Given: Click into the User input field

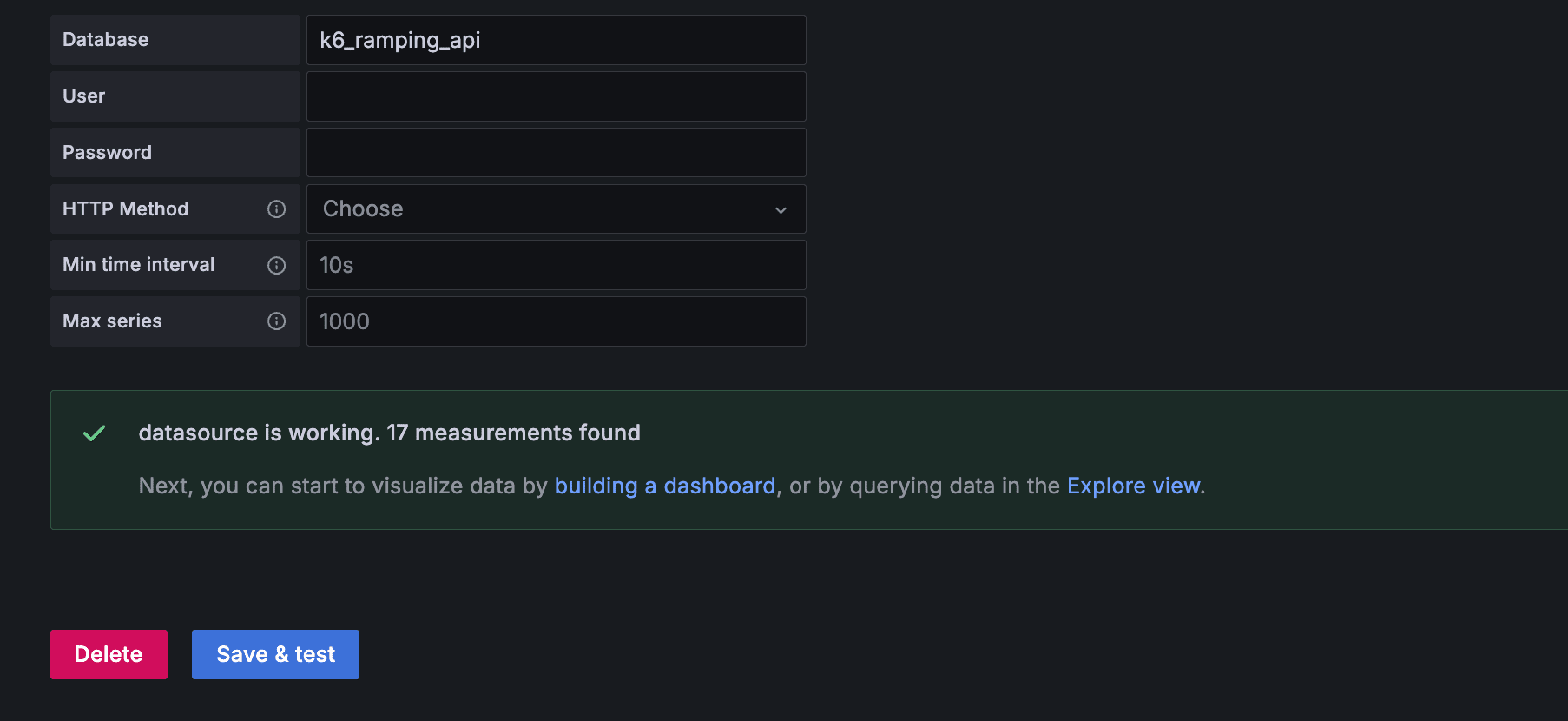Looking at the screenshot, I should (556, 96).
